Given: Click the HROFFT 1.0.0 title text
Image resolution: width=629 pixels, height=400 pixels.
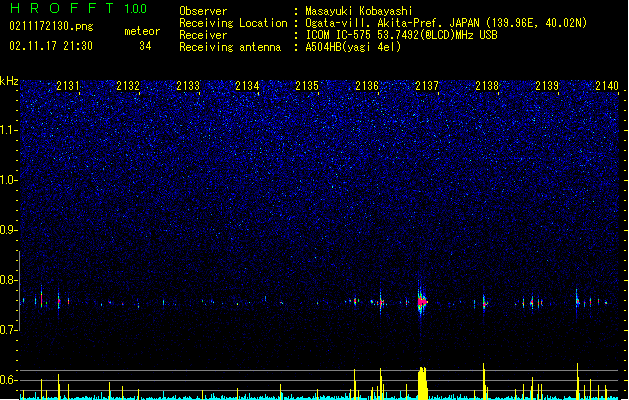Looking at the screenshot, I should [79, 8].
